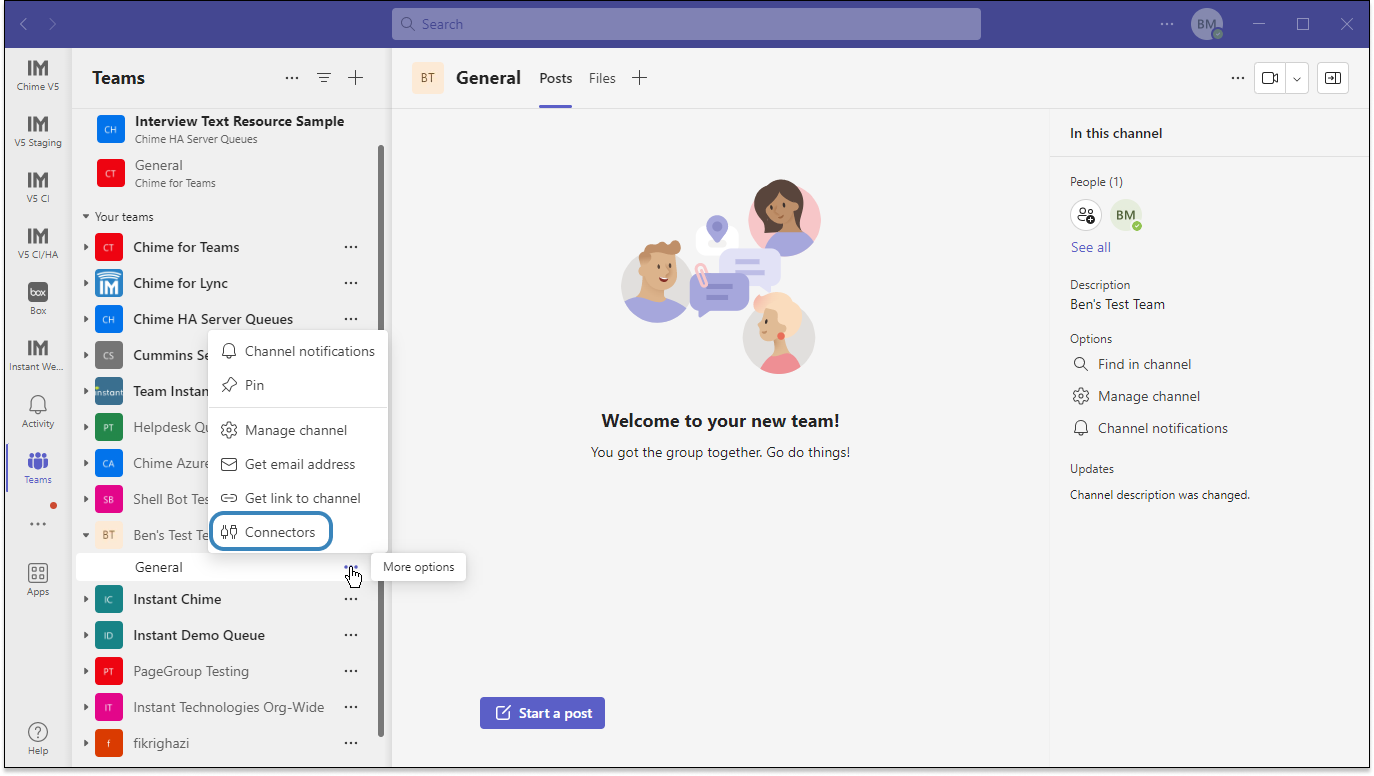1374x776 pixels.
Task: Expand the Instant Chime team
Action: (x=86, y=600)
